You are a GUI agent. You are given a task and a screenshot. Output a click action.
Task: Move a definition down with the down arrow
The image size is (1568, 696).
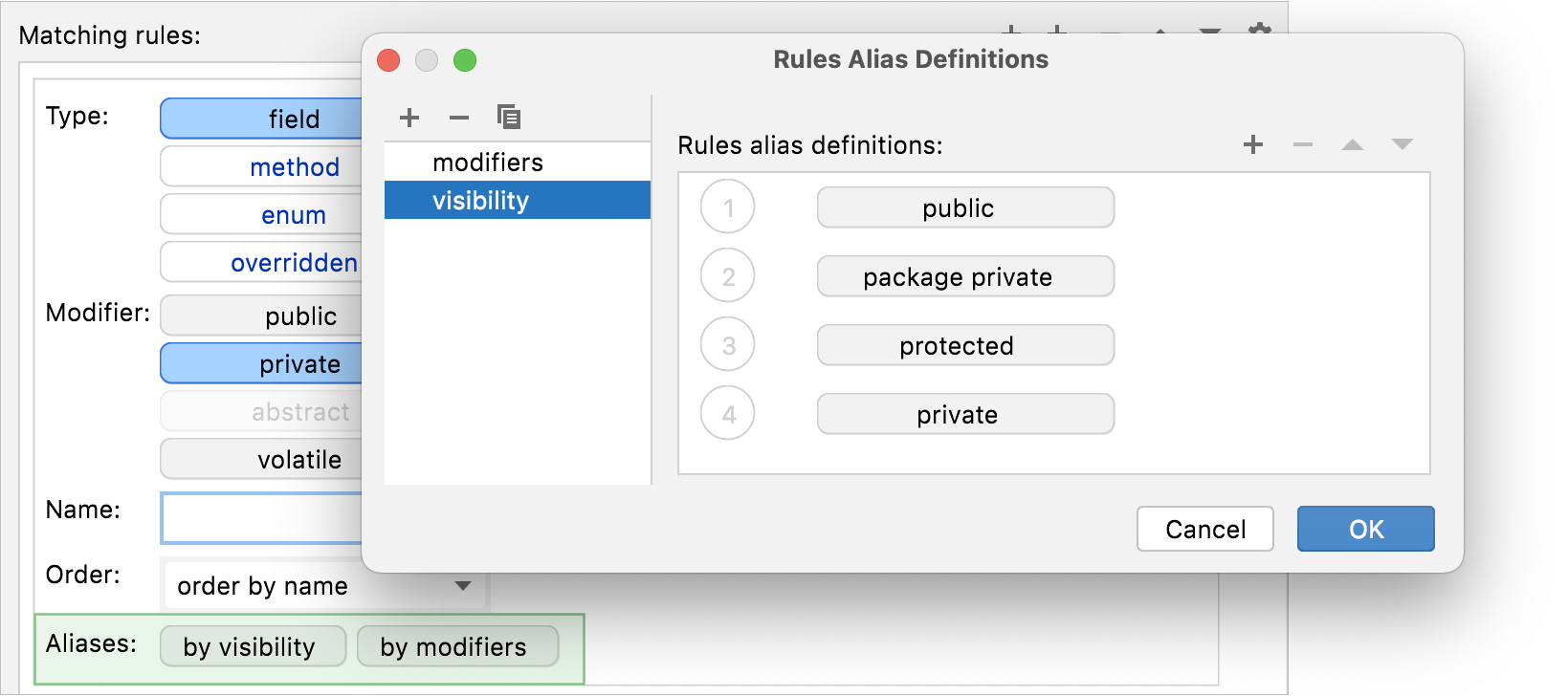click(x=1402, y=145)
